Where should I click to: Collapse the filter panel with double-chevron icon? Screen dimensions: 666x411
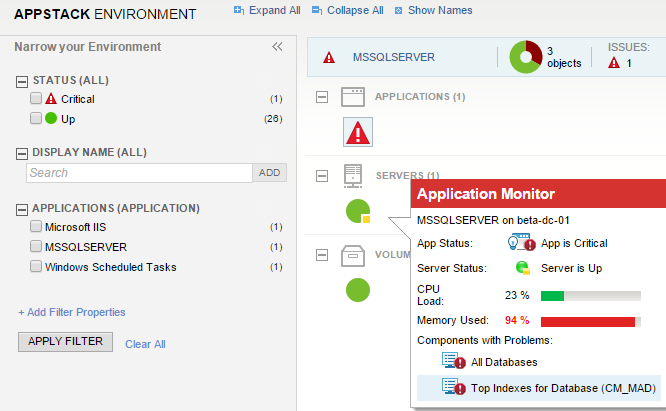pos(278,47)
